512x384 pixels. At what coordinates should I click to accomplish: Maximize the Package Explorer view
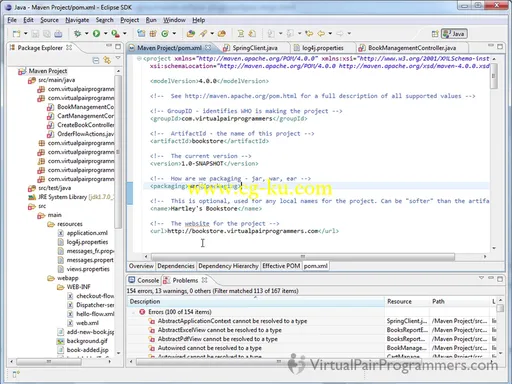click(x=118, y=46)
